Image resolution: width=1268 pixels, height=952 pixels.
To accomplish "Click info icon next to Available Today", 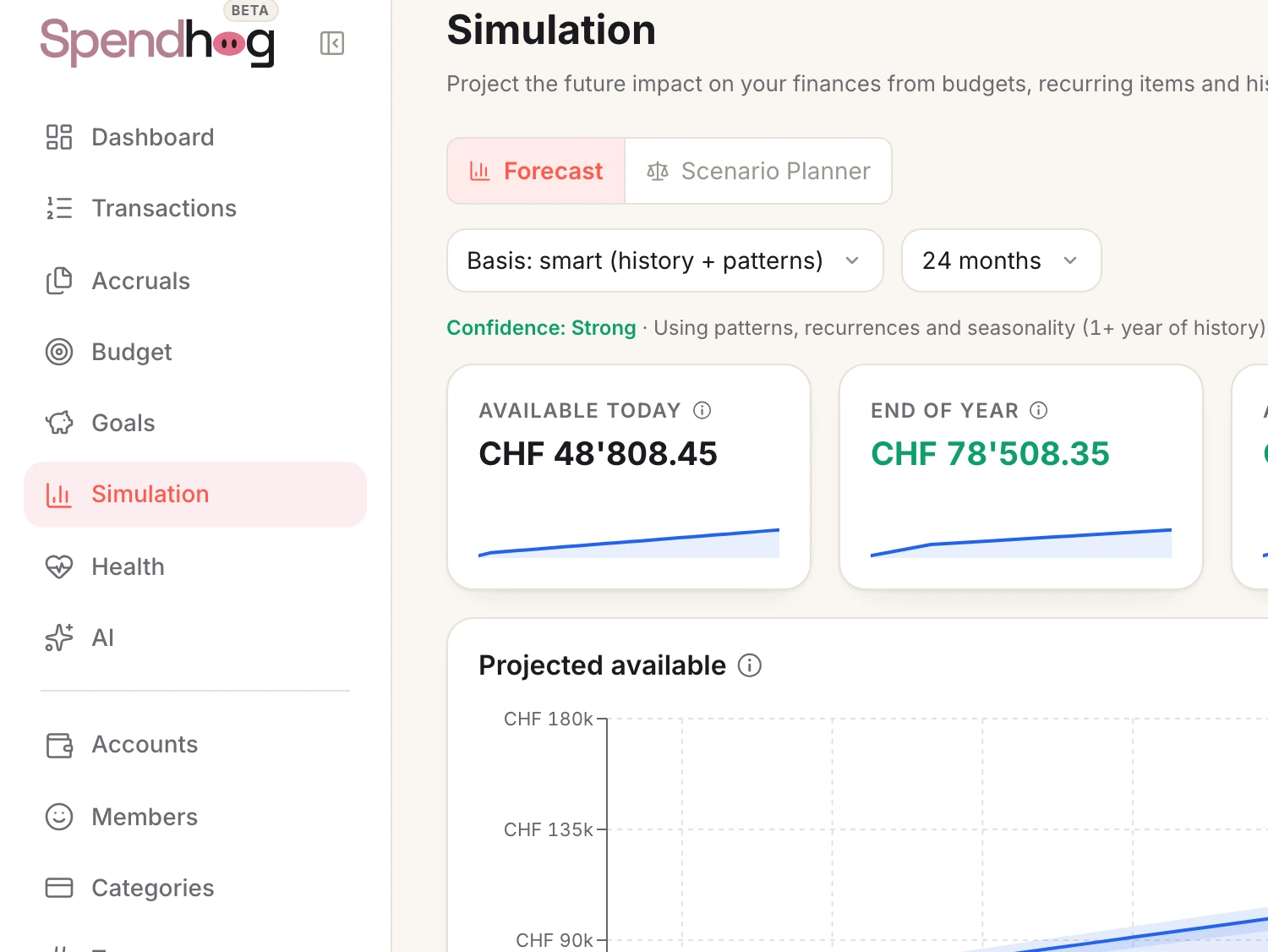I will pyautogui.click(x=702, y=410).
